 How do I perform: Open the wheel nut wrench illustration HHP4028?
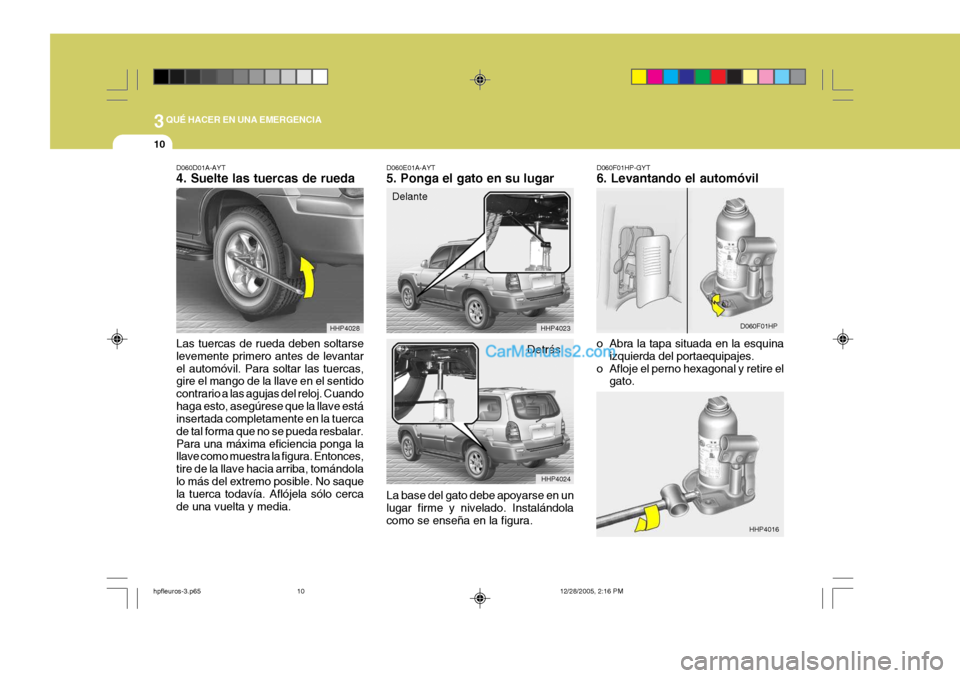click(x=270, y=260)
